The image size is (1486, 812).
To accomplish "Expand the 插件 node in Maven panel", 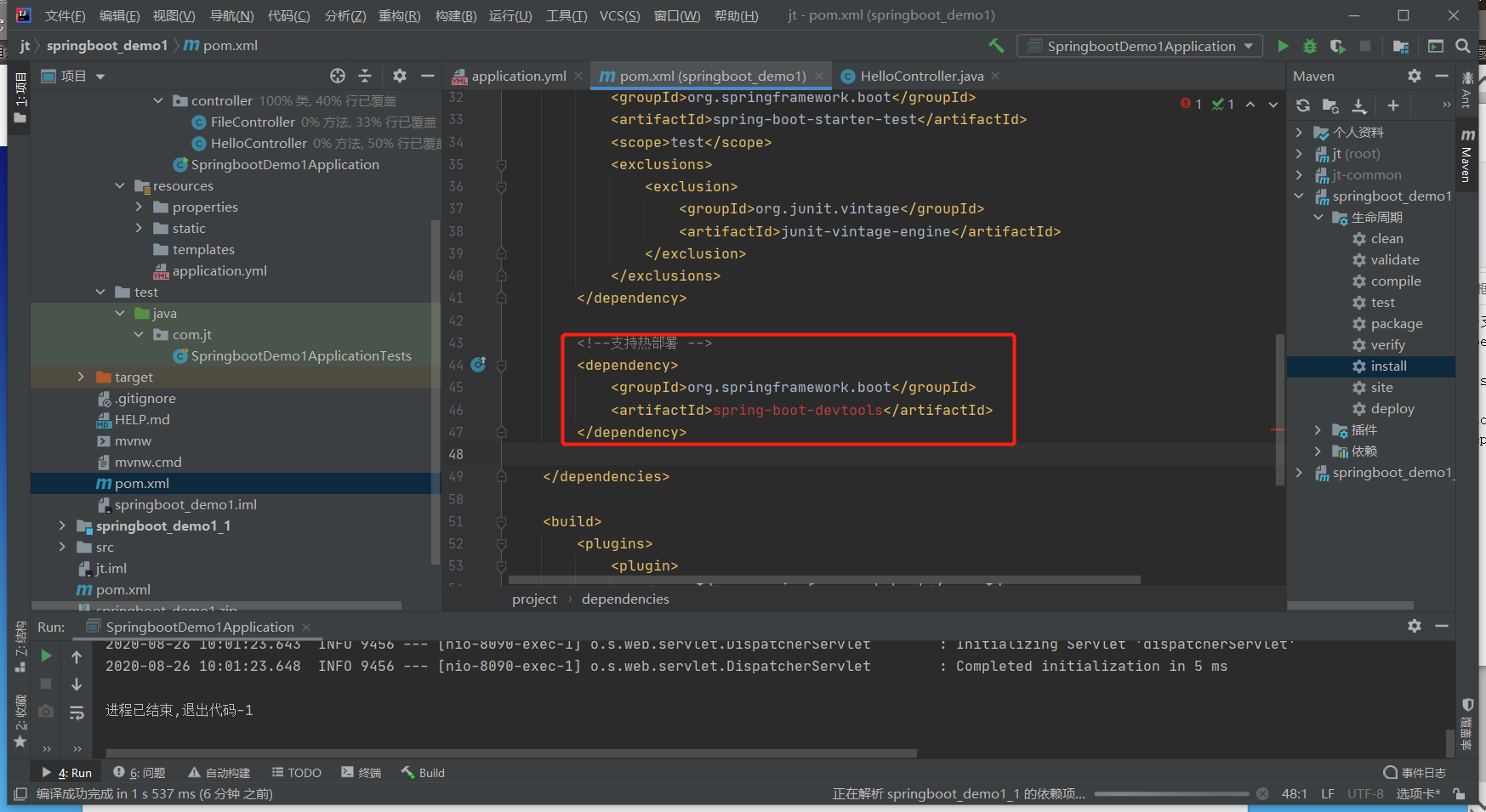I will coord(1318,429).
